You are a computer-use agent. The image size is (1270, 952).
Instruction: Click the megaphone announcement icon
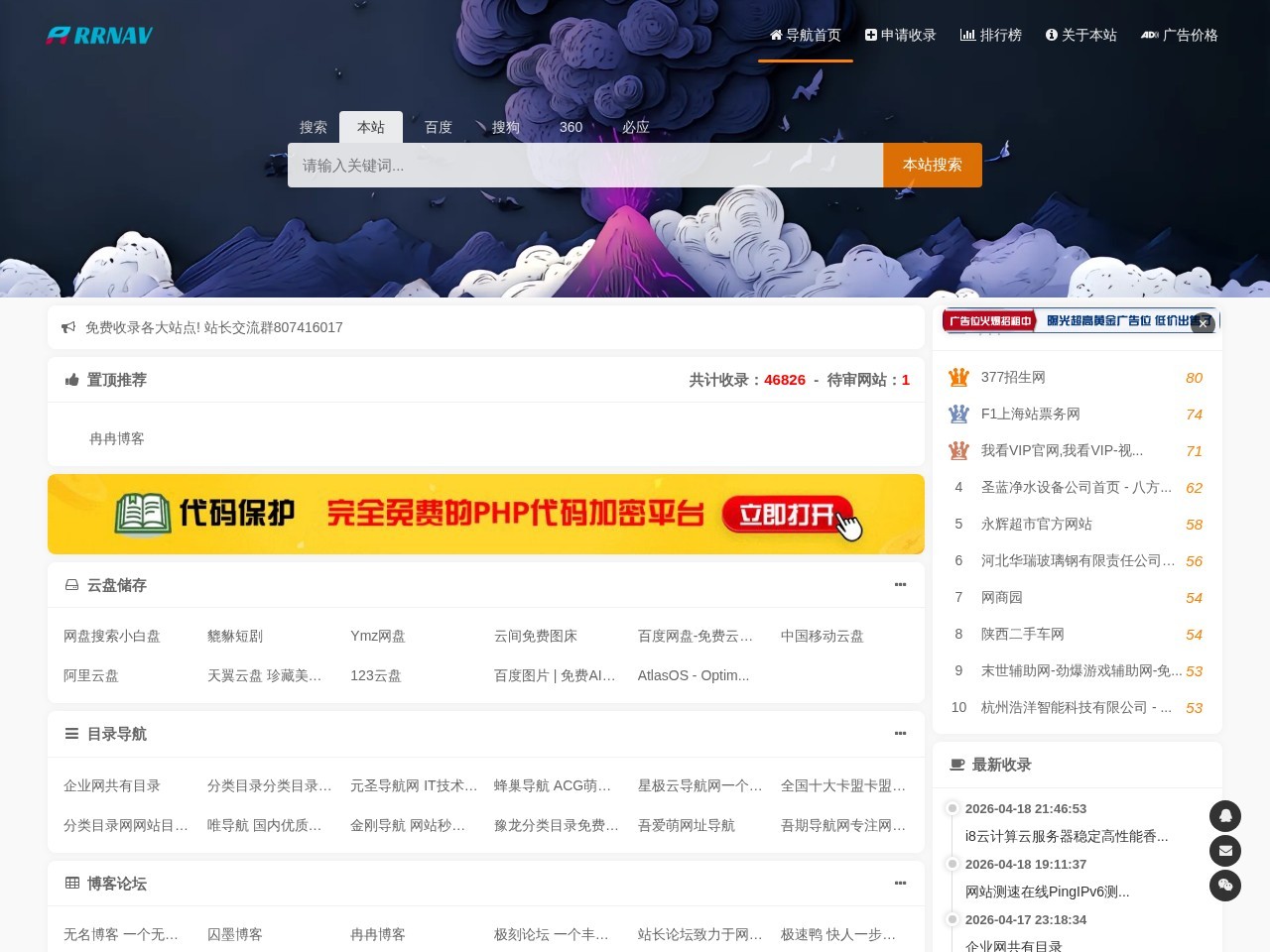[68, 327]
